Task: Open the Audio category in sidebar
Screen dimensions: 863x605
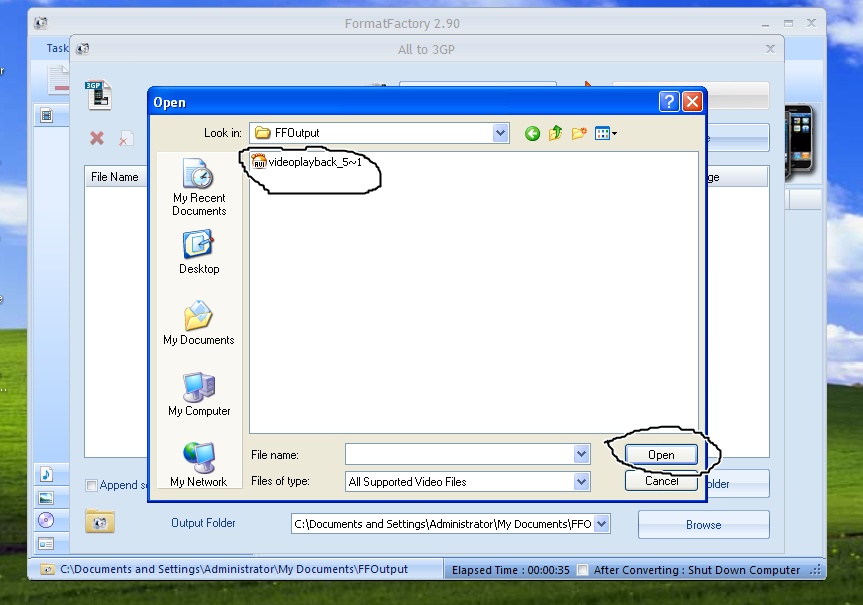Action: pos(46,474)
